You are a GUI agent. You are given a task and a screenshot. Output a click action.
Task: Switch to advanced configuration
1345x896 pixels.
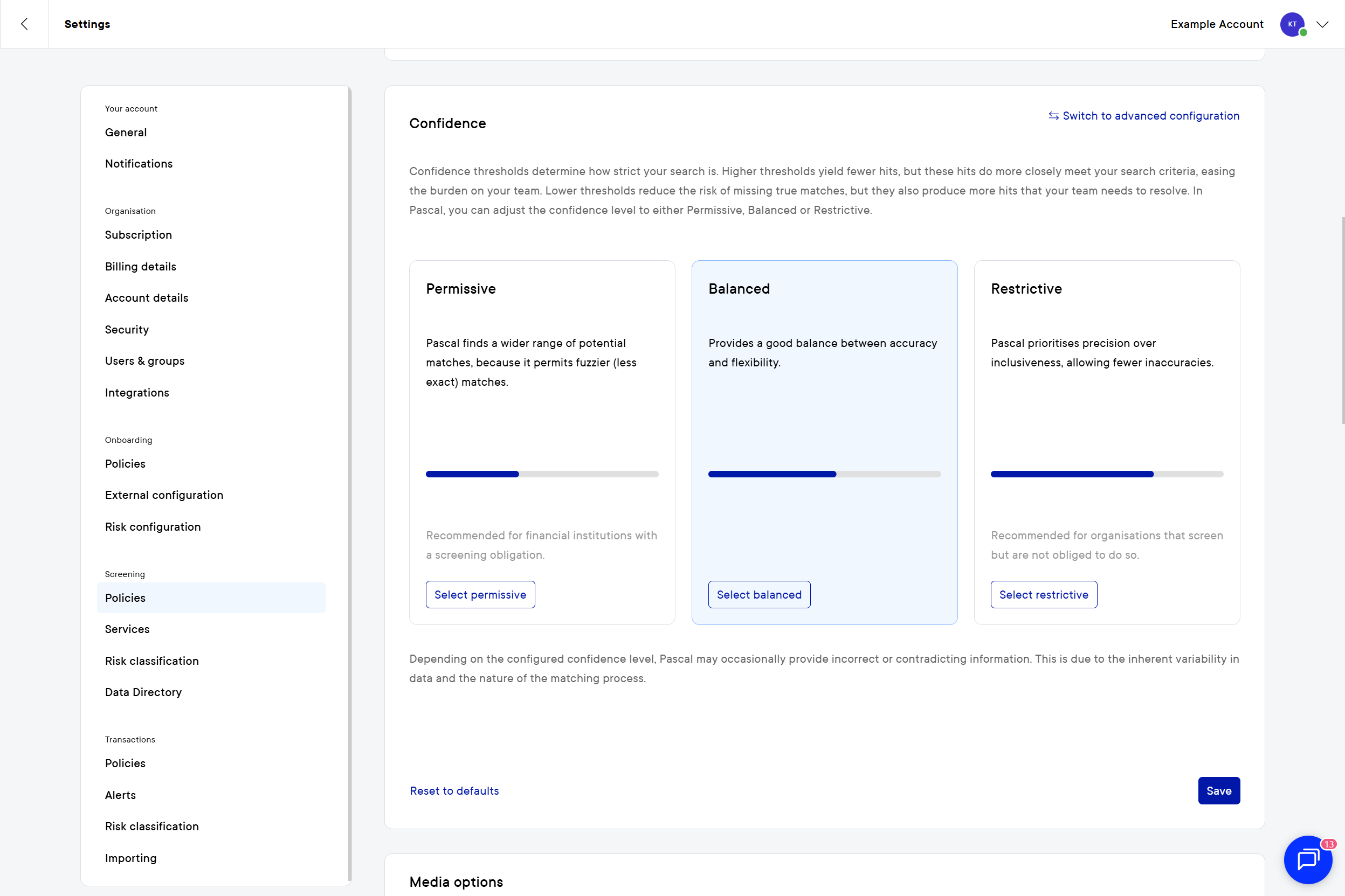click(1150, 116)
